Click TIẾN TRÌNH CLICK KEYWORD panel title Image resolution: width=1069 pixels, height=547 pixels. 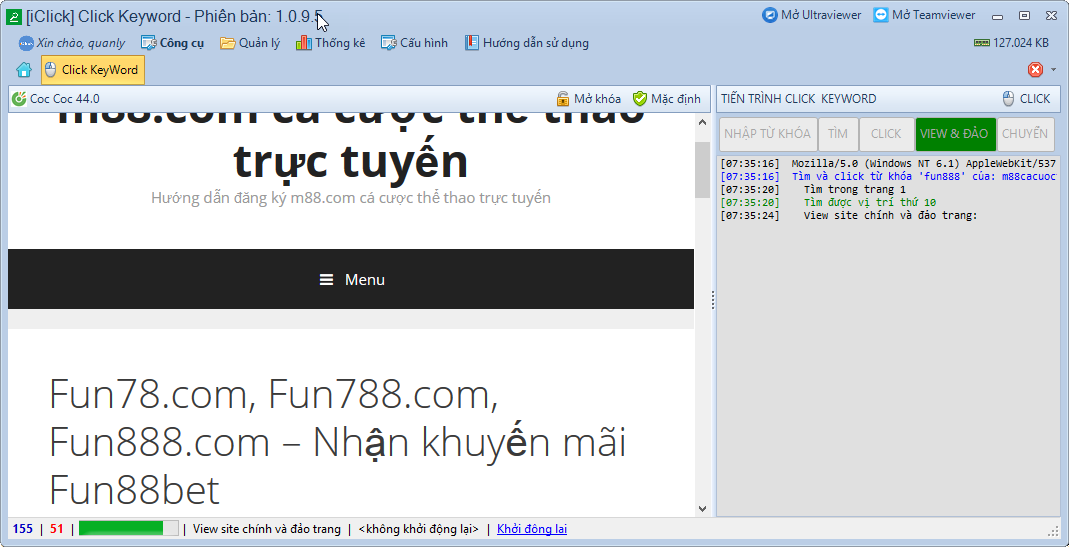798,99
